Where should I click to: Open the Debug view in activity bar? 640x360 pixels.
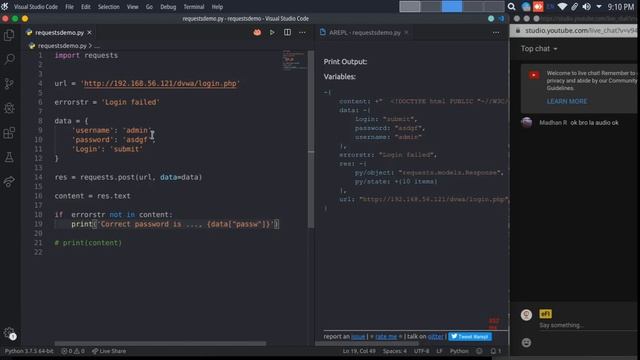point(9,108)
